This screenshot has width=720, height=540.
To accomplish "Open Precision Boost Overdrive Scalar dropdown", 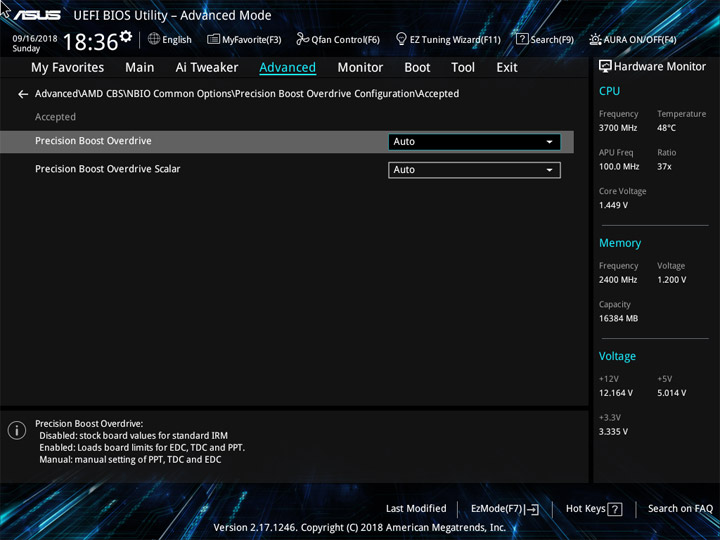I will point(474,170).
